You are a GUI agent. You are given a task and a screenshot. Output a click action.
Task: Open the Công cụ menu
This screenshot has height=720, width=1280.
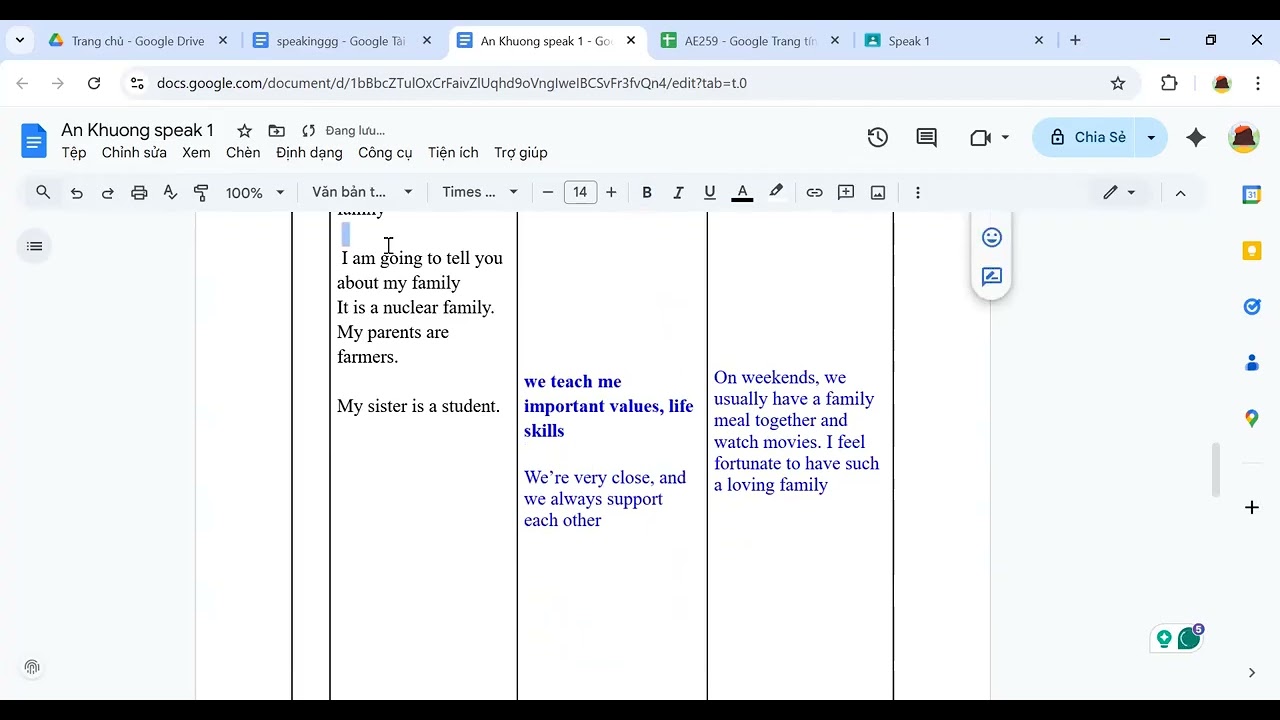tap(385, 153)
